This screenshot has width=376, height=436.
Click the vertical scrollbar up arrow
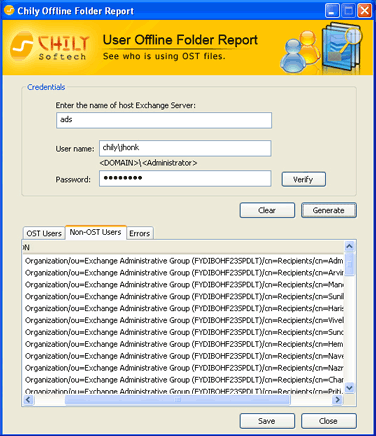(x=349, y=246)
